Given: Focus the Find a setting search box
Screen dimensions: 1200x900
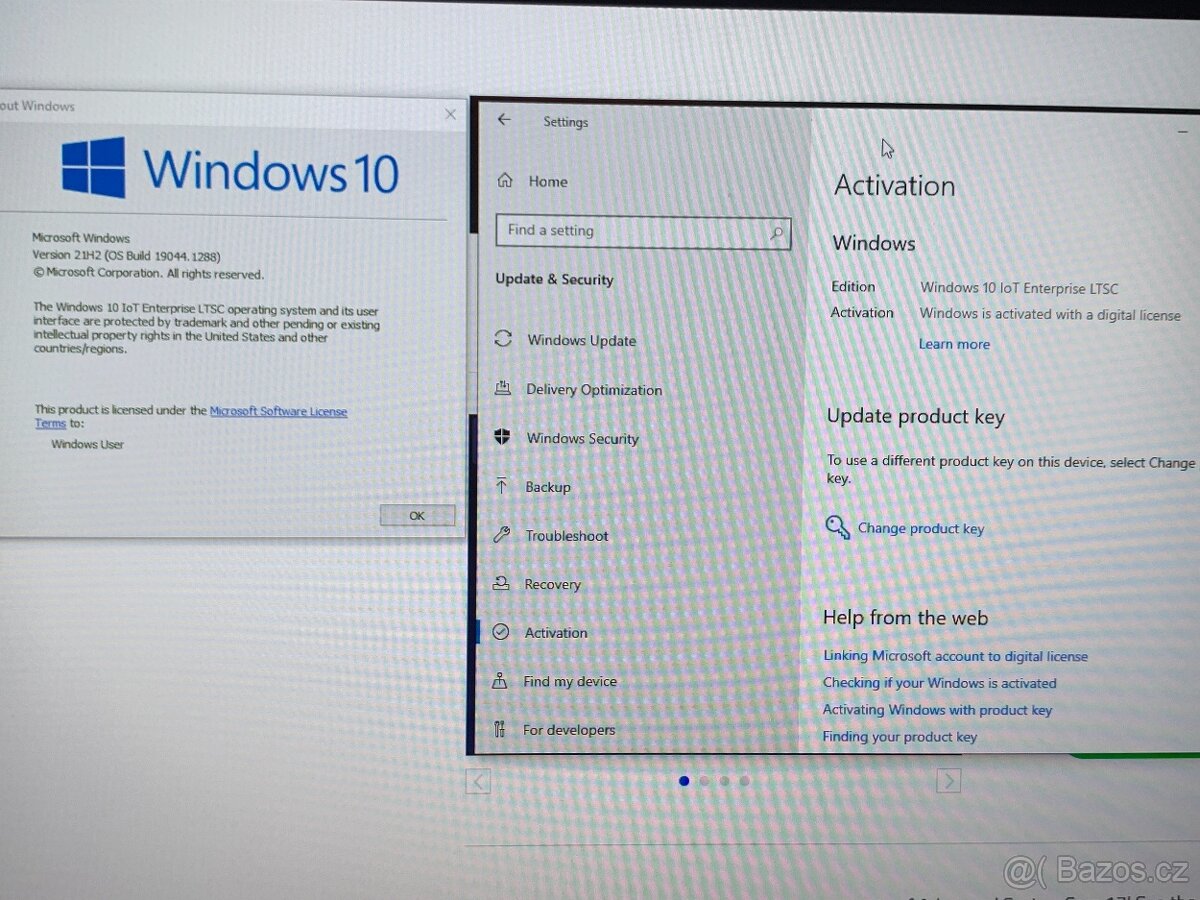Looking at the screenshot, I should [x=643, y=232].
